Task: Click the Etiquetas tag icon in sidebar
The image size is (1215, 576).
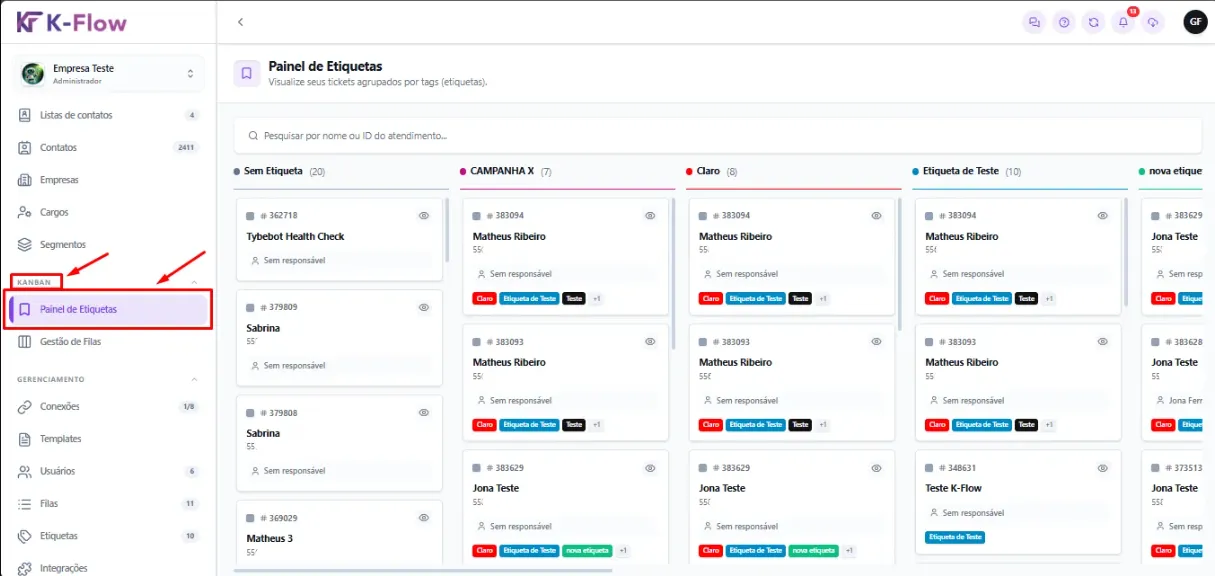Action: [25, 536]
